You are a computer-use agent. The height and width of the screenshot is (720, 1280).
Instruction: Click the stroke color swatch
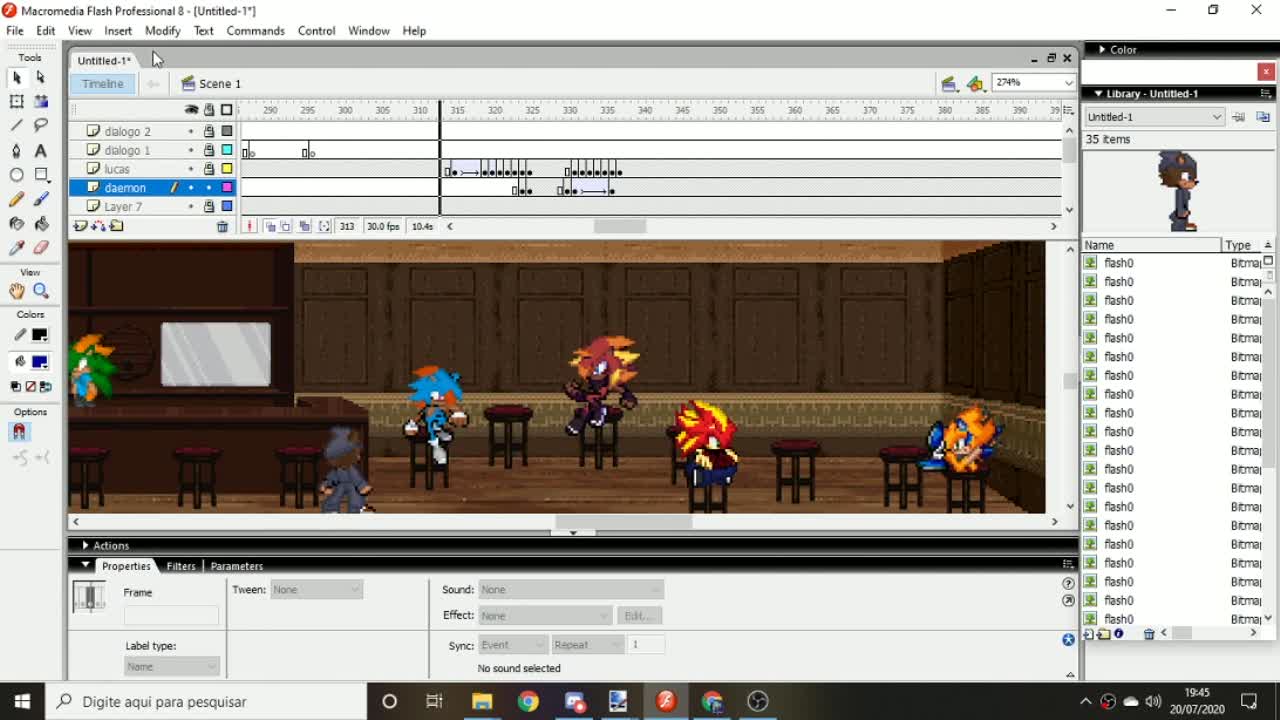40,335
